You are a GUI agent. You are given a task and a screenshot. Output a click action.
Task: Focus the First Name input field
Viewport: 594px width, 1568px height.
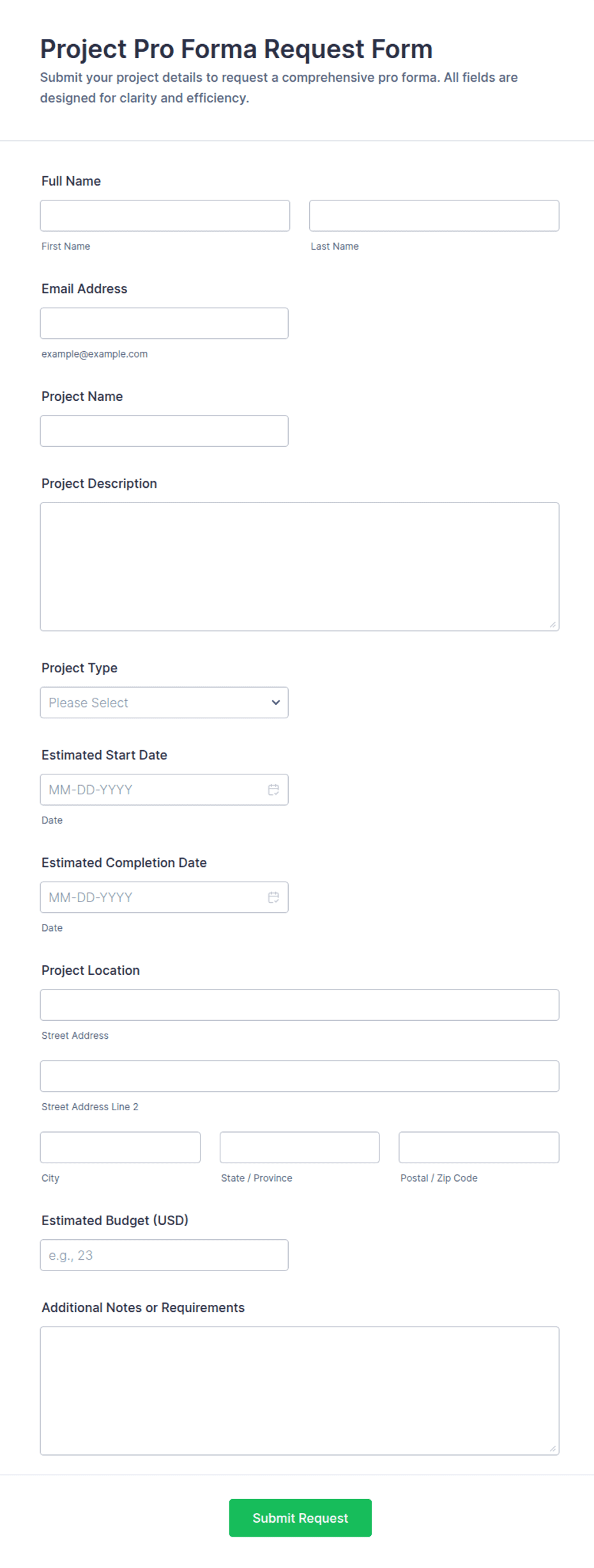[x=165, y=216]
